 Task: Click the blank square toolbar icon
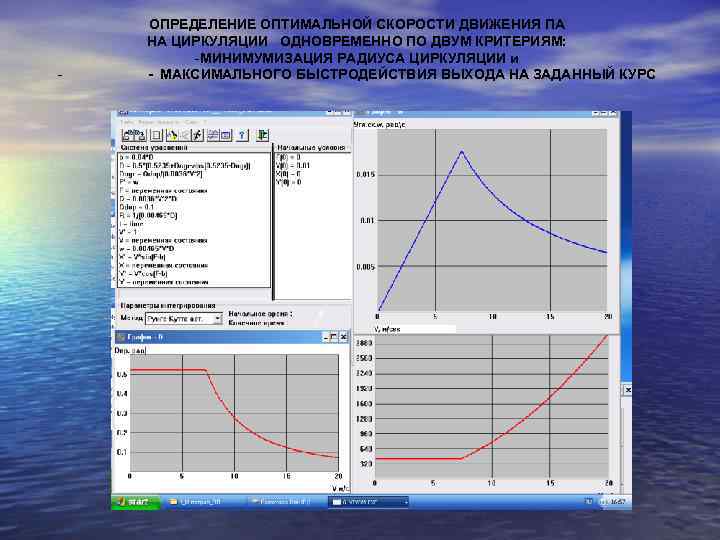(x=156, y=135)
